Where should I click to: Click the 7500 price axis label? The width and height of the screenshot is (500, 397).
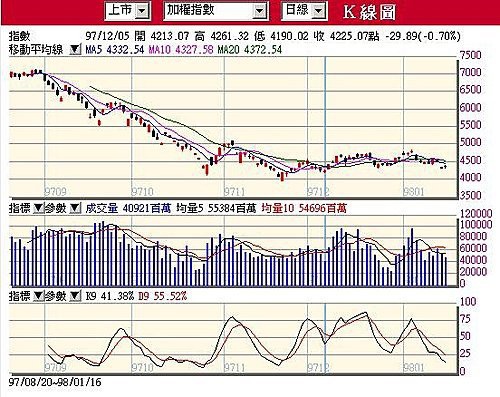click(471, 55)
